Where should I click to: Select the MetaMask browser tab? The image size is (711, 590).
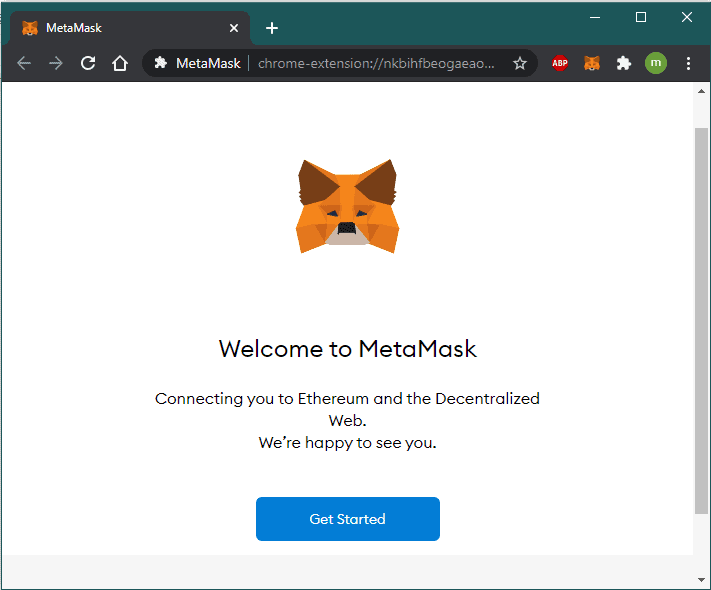coord(129,28)
